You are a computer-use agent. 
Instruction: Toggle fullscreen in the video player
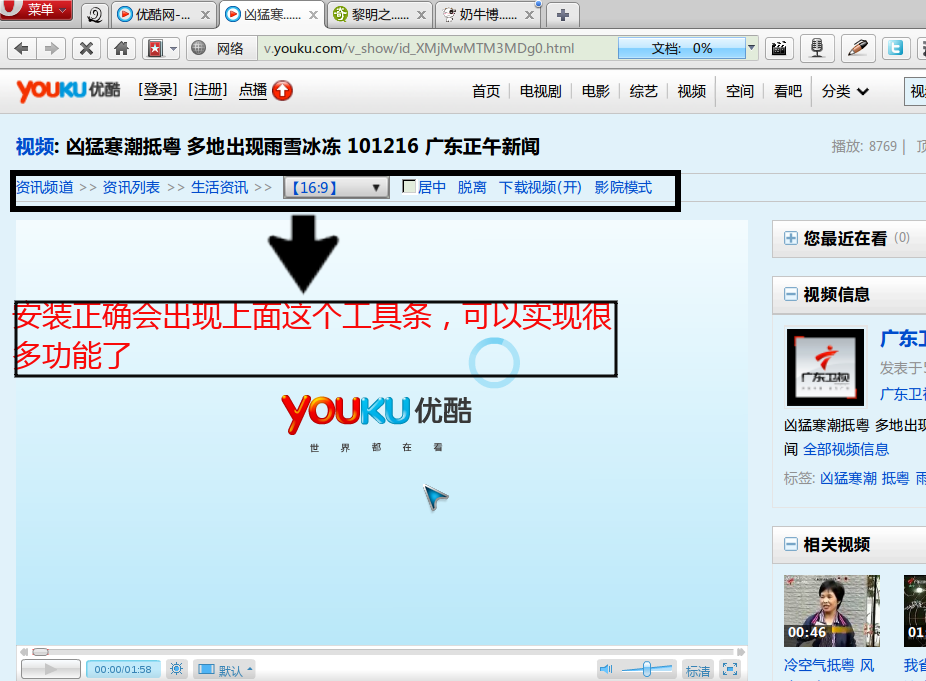click(731, 670)
